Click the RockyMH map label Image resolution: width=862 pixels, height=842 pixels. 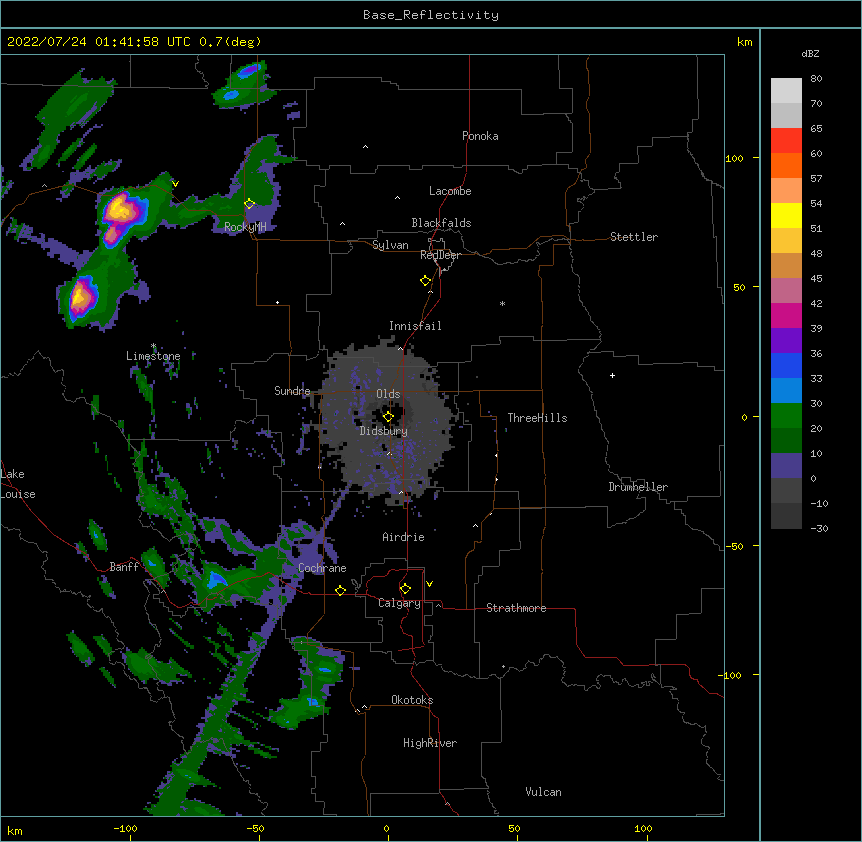[245, 226]
